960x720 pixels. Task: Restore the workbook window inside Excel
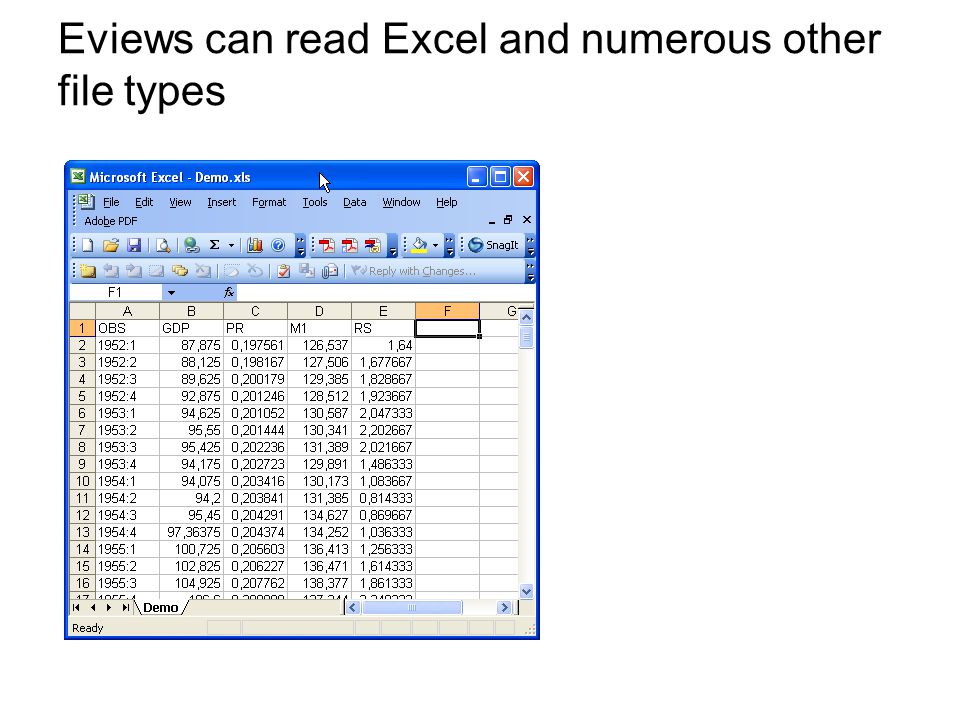pyautogui.click(x=508, y=220)
